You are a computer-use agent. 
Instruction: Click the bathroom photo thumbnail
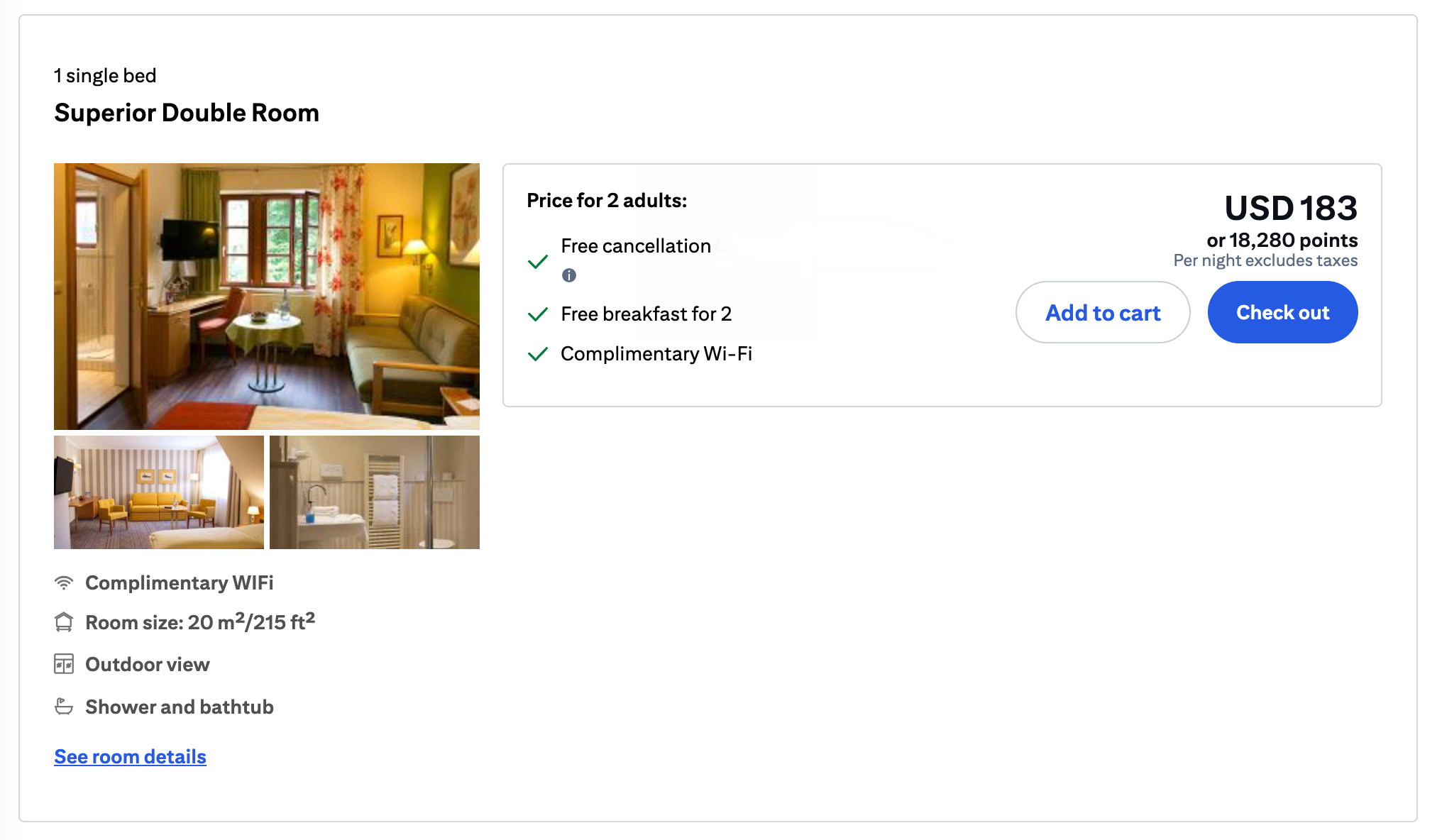374,492
